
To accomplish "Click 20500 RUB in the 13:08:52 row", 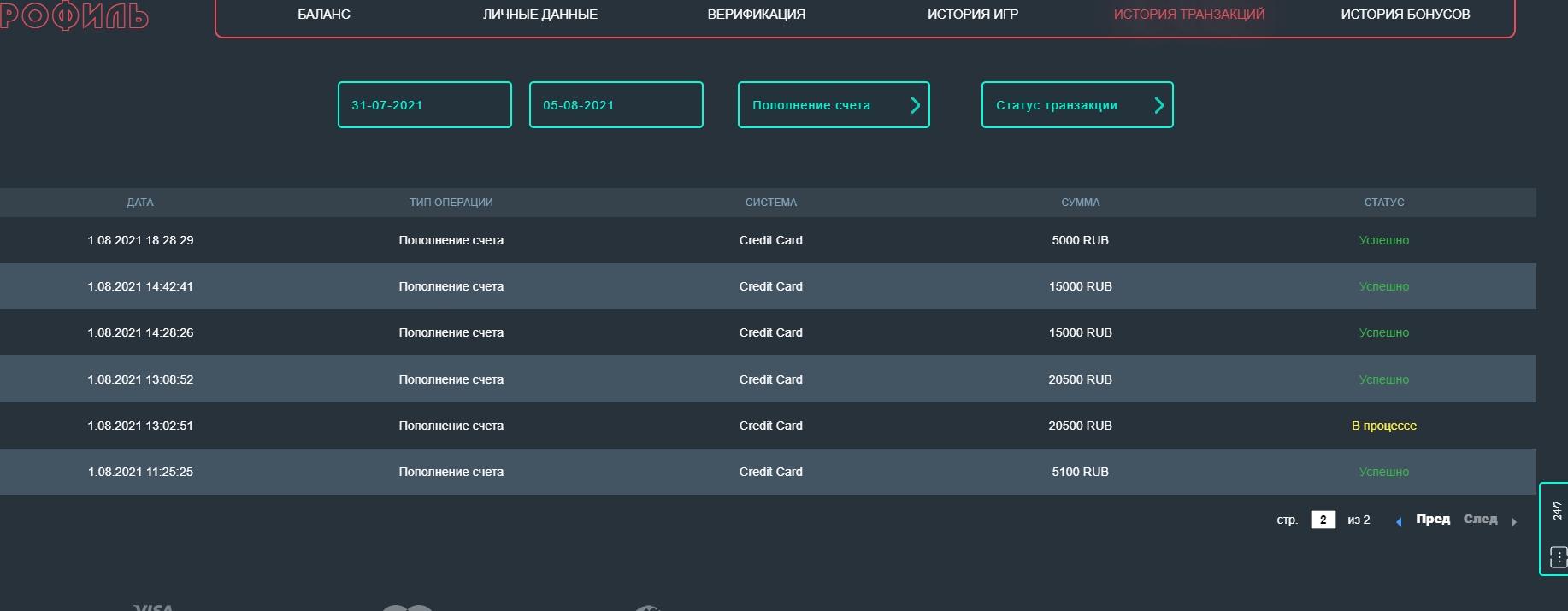I will pyautogui.click(x=1081, y=379).
